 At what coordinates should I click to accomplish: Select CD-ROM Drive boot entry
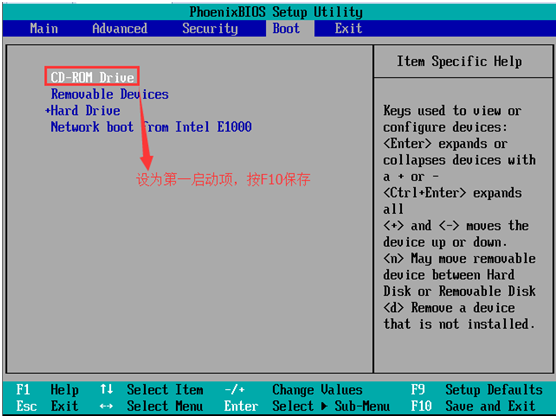(x=92, y=77)
